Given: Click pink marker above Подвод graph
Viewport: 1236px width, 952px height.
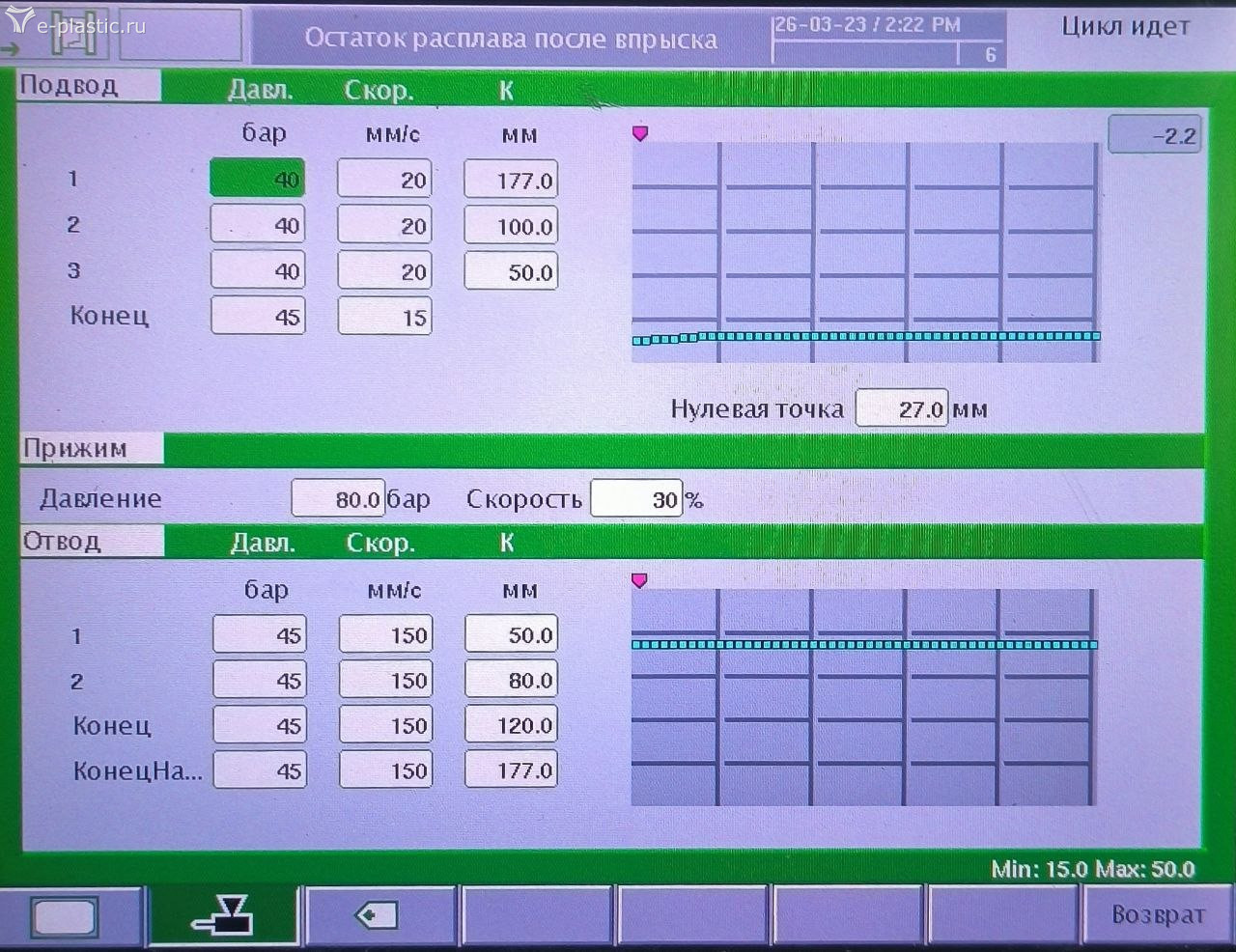Looking at the screenshot, I should click(x=640, y=133).
